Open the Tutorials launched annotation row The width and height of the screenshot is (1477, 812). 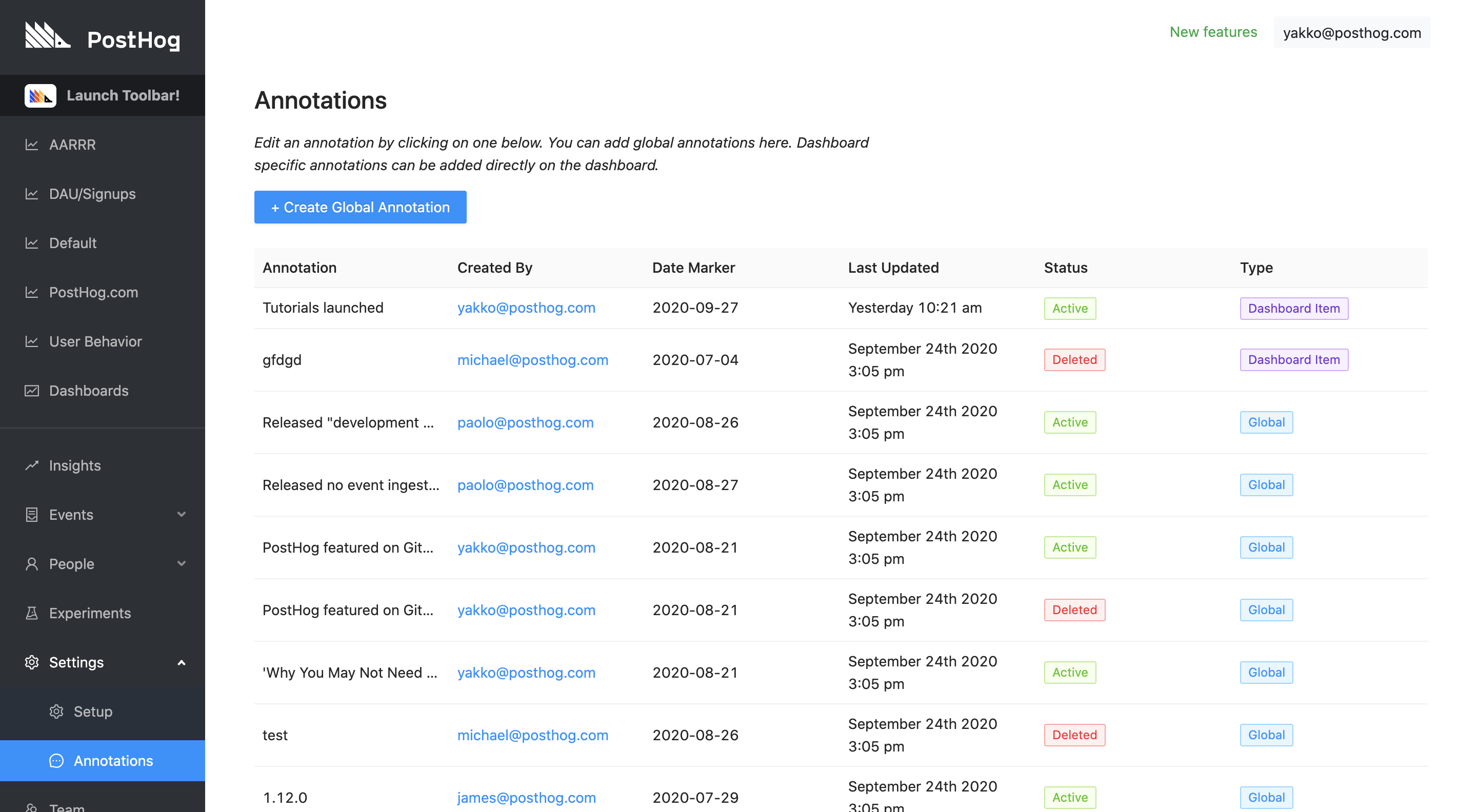tap(323, 308)
